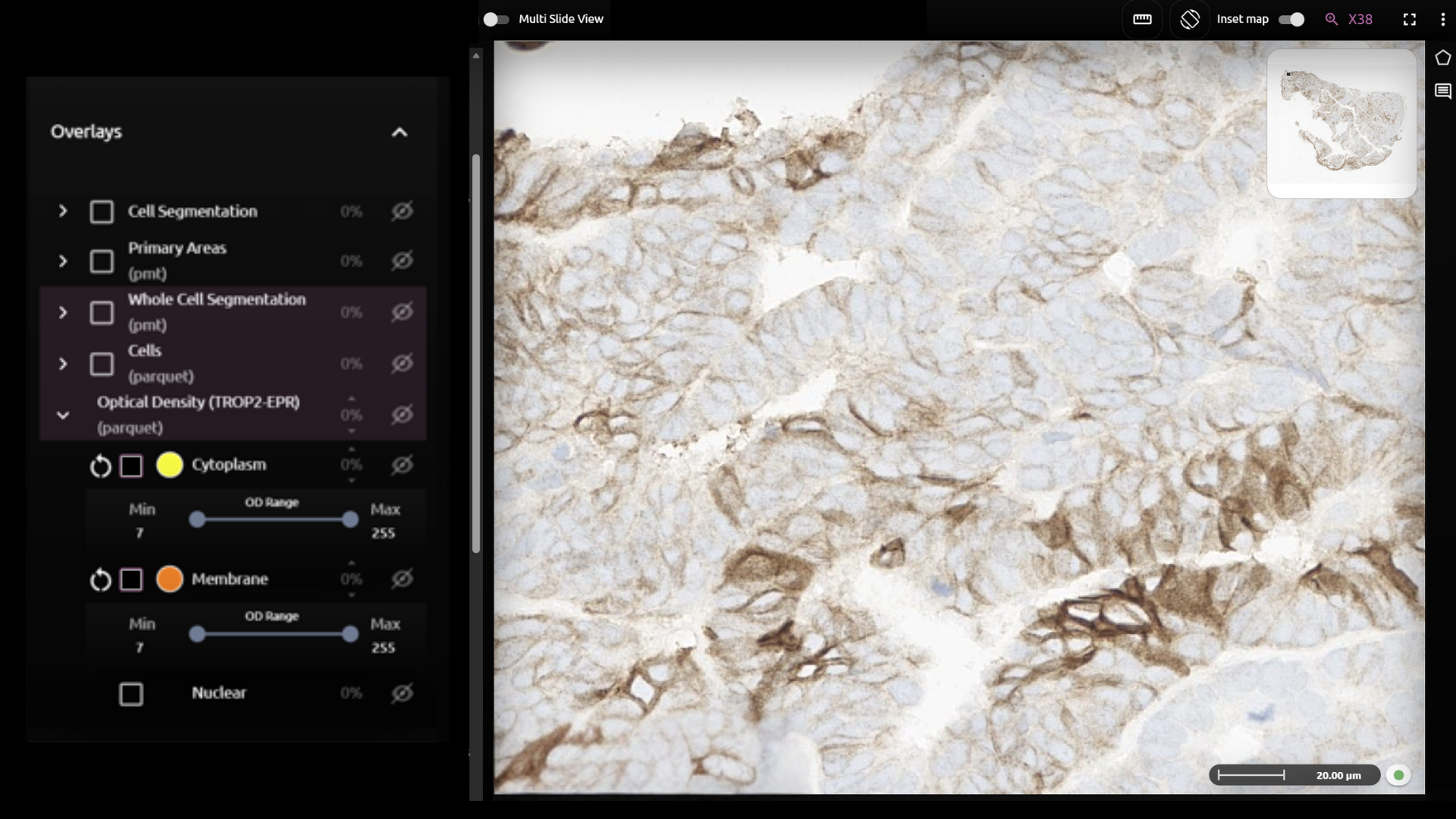The image size is (1456, 819).
Task: Toggle visibility of Cells (parquet) overlay
Action: click(402, 363)
